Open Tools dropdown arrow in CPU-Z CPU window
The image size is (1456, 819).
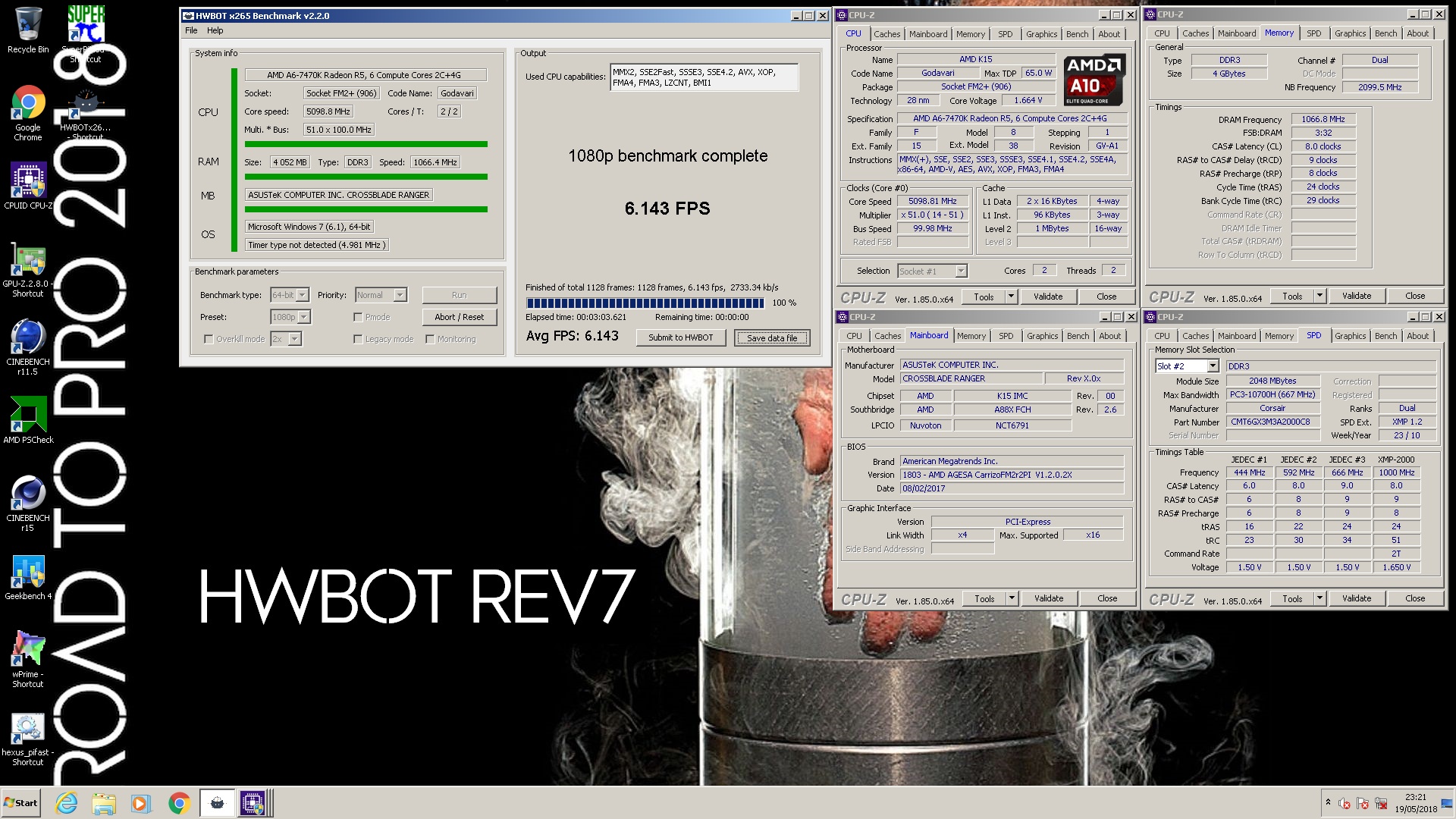pos(1011,297)
